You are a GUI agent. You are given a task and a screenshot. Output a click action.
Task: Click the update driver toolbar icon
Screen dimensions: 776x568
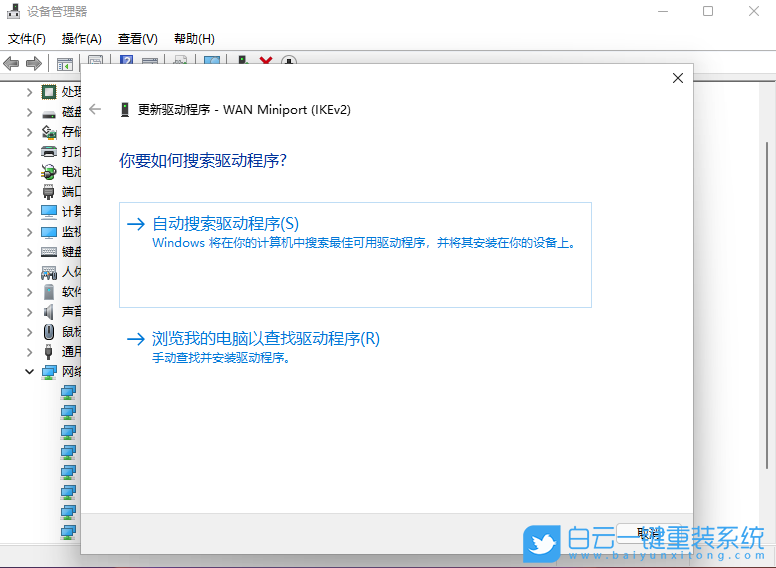click(x=243, y=60)
